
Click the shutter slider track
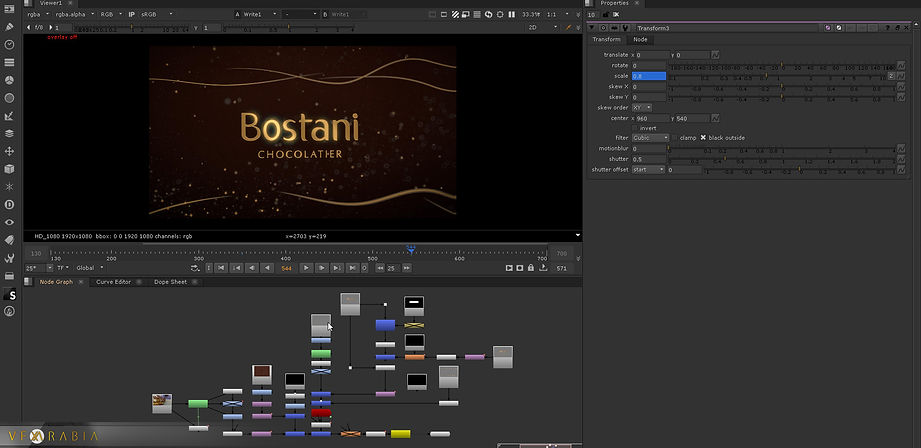pyautogui.click(x=782, y=159)
